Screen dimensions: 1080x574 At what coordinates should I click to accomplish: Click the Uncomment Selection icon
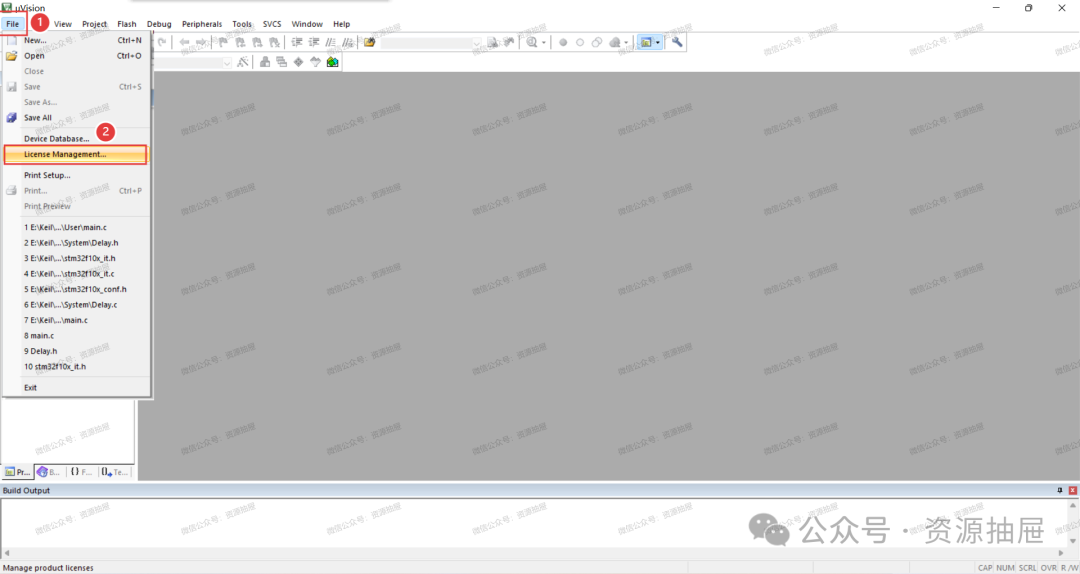pos(348,43)
